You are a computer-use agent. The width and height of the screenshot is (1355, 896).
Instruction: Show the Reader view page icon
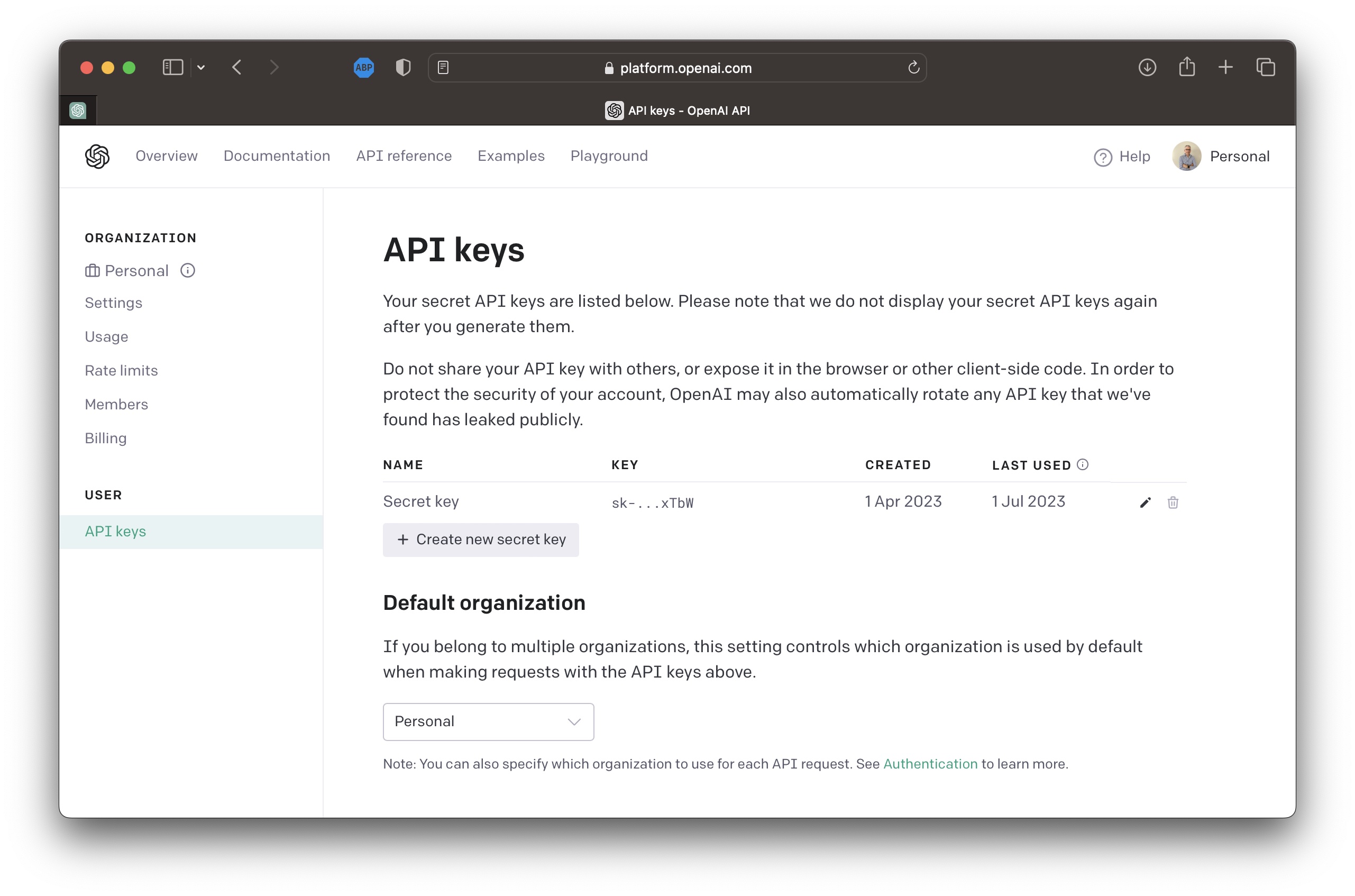pos(443,67)
